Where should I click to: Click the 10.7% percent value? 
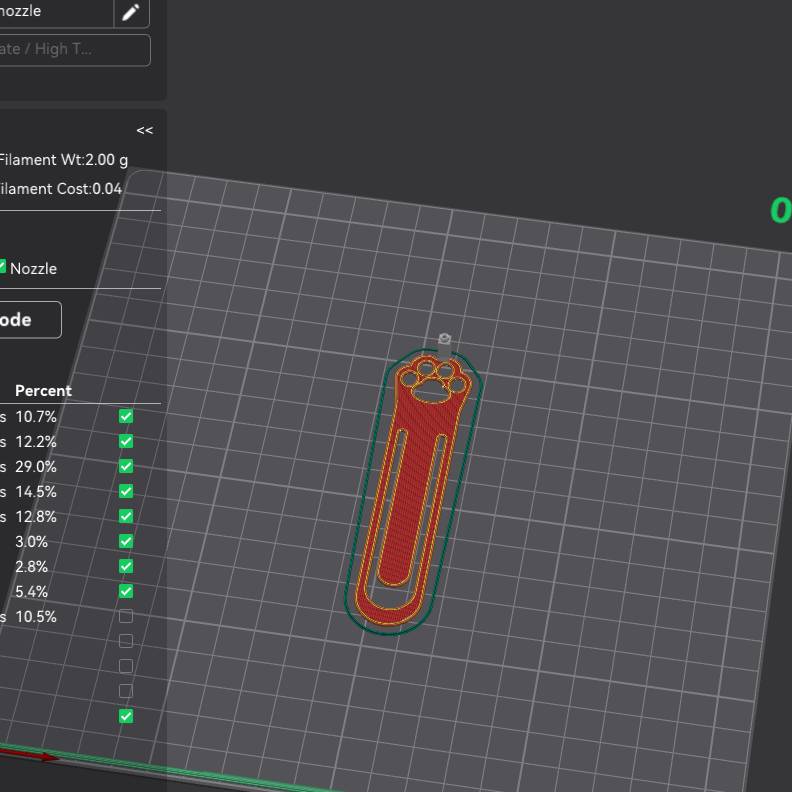[x=36, y=417]
